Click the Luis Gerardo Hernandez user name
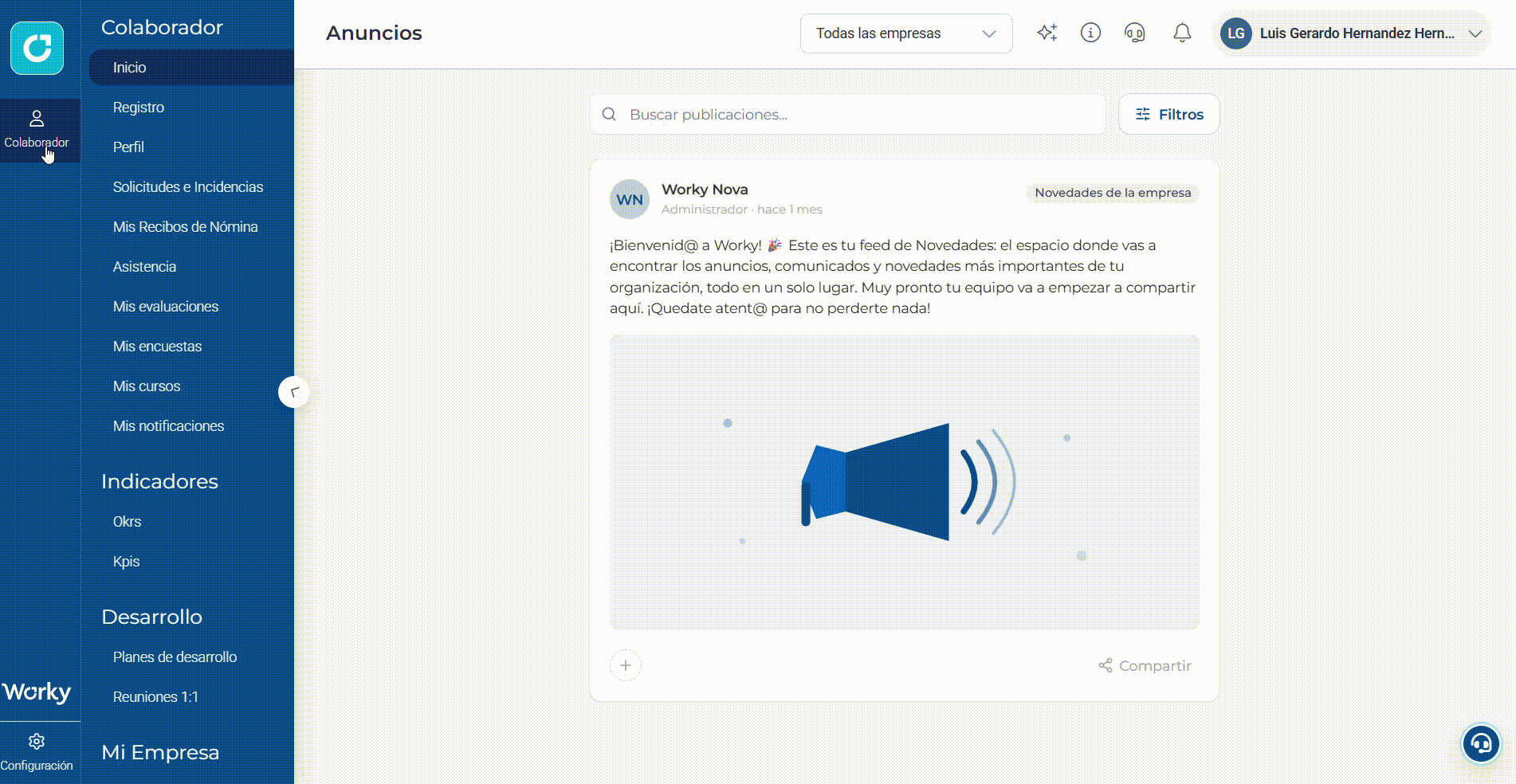1516x784 pixels. (1357, 33)
